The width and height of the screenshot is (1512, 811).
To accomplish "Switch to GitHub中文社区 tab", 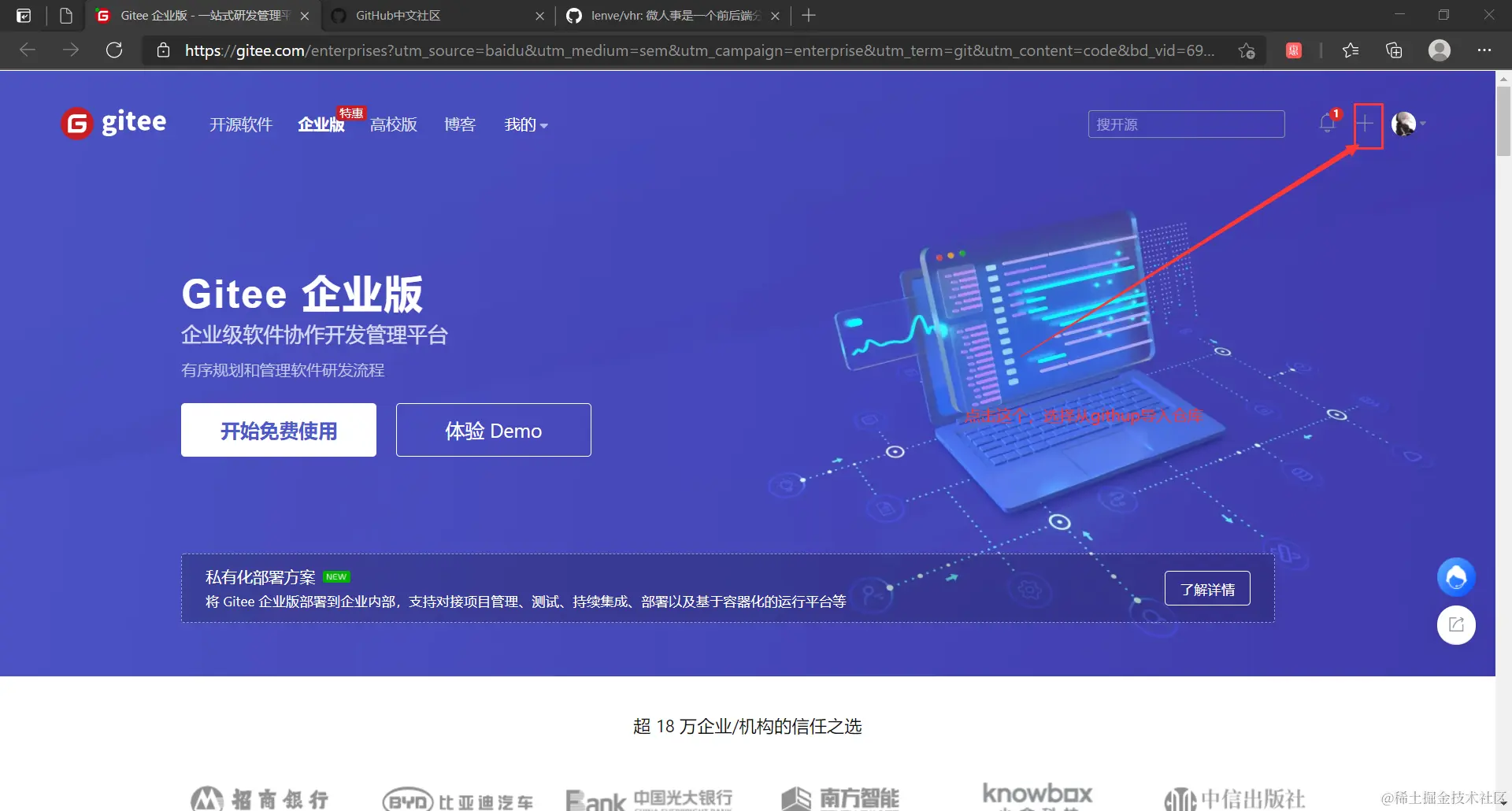I will point(438,16).
